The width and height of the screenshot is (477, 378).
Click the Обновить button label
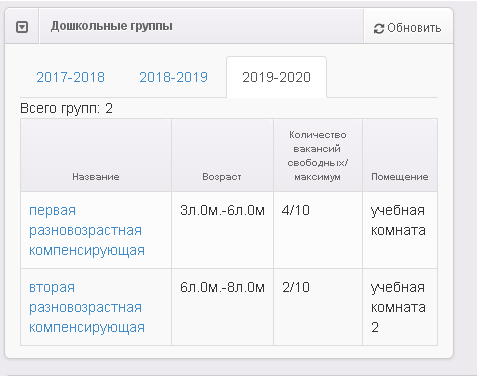(x=414, y=28)
